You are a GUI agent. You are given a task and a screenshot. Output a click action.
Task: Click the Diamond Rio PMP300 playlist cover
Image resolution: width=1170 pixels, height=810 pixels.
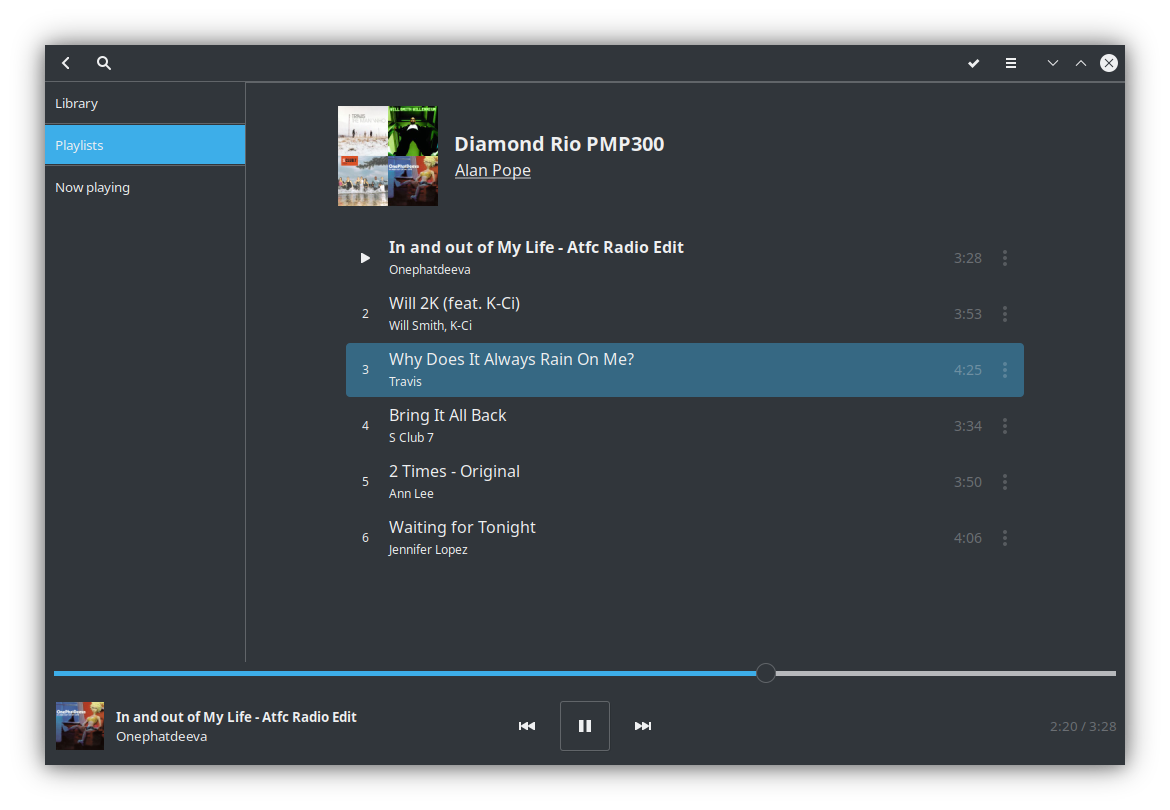coord(388,156)
